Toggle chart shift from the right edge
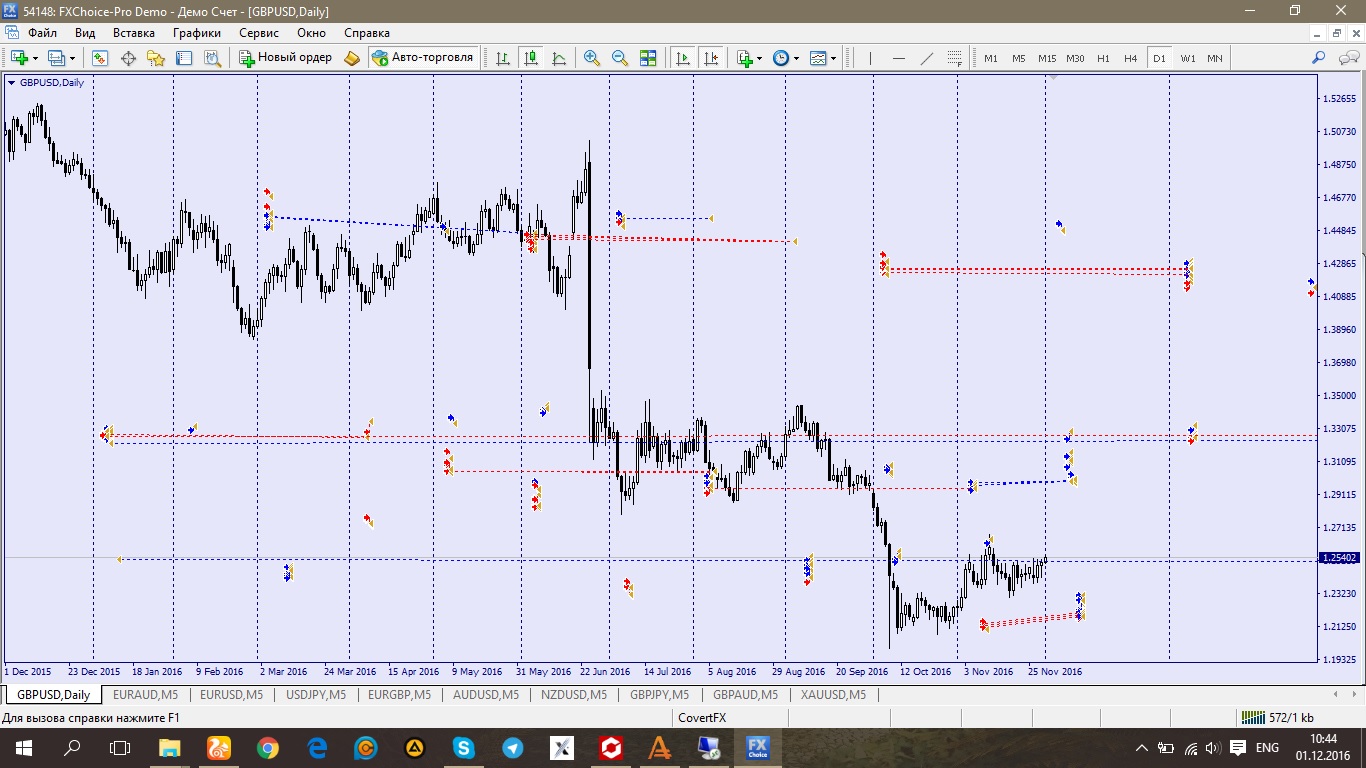 [x=711, y=58]
